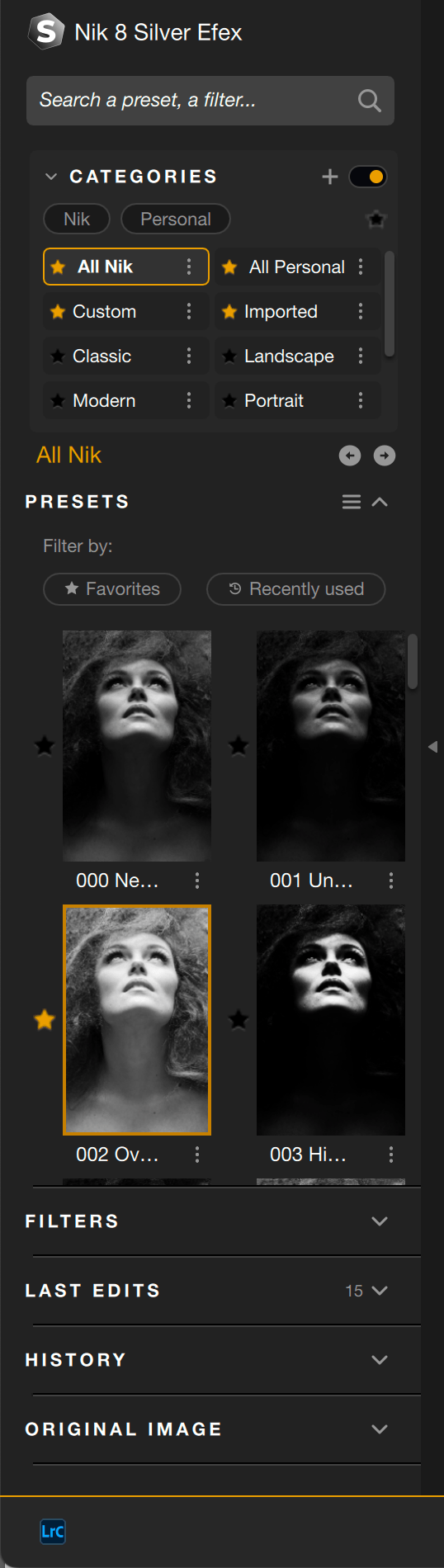Click the presets list scrollbar
This screenshot has width=444, height=1568.
point(413,662)
